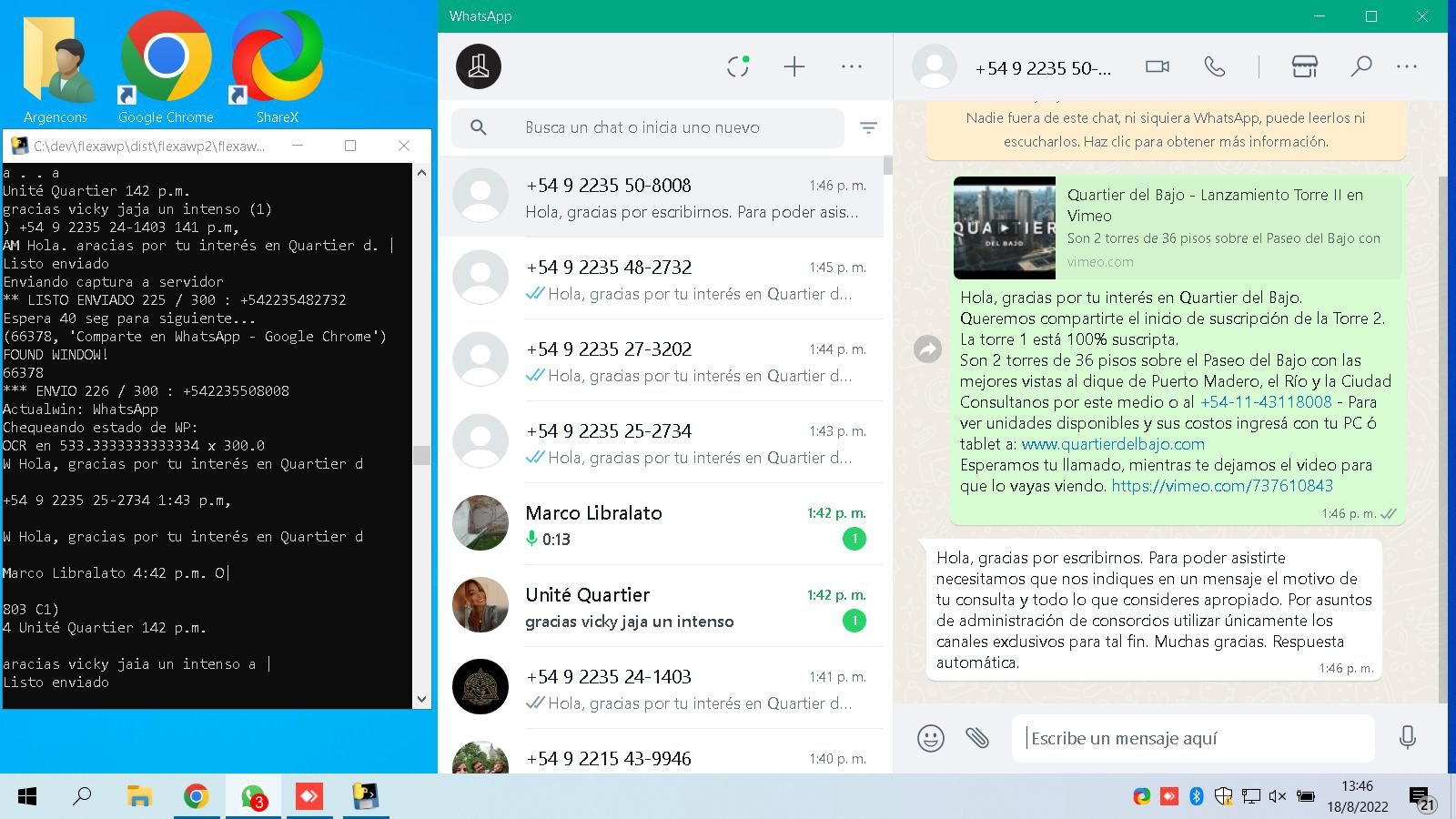
Task: Toggle the unread chats filter icon
Action: [x=868, y=128]
